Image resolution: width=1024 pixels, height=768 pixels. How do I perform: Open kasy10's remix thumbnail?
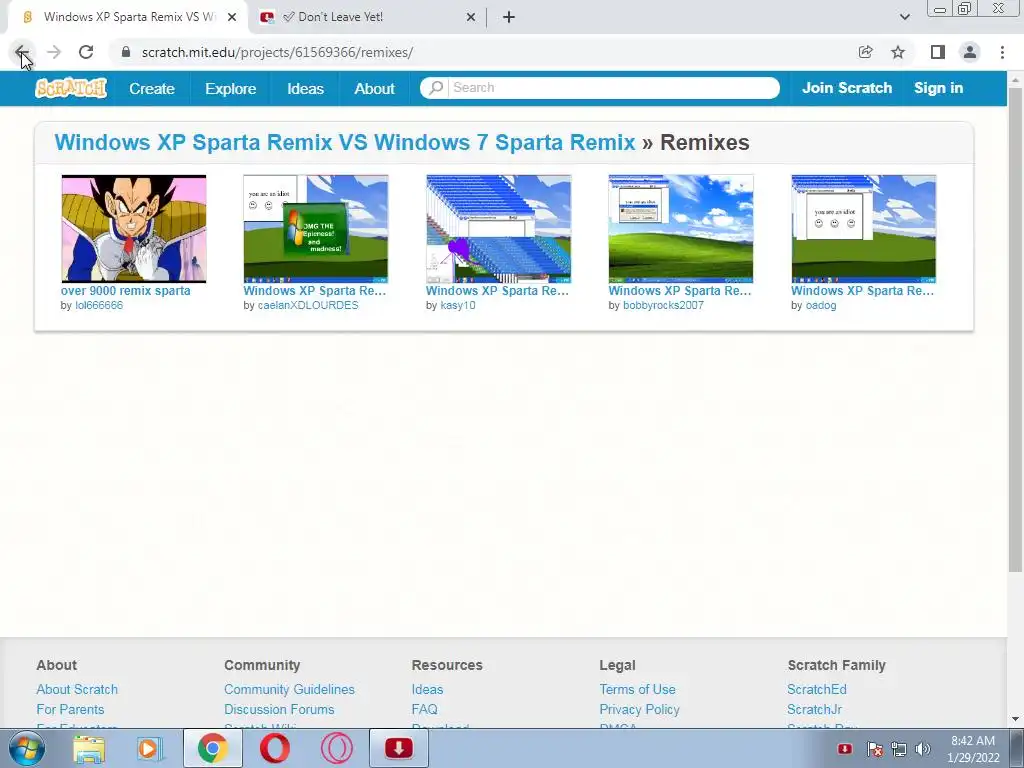tap(498, 229)
